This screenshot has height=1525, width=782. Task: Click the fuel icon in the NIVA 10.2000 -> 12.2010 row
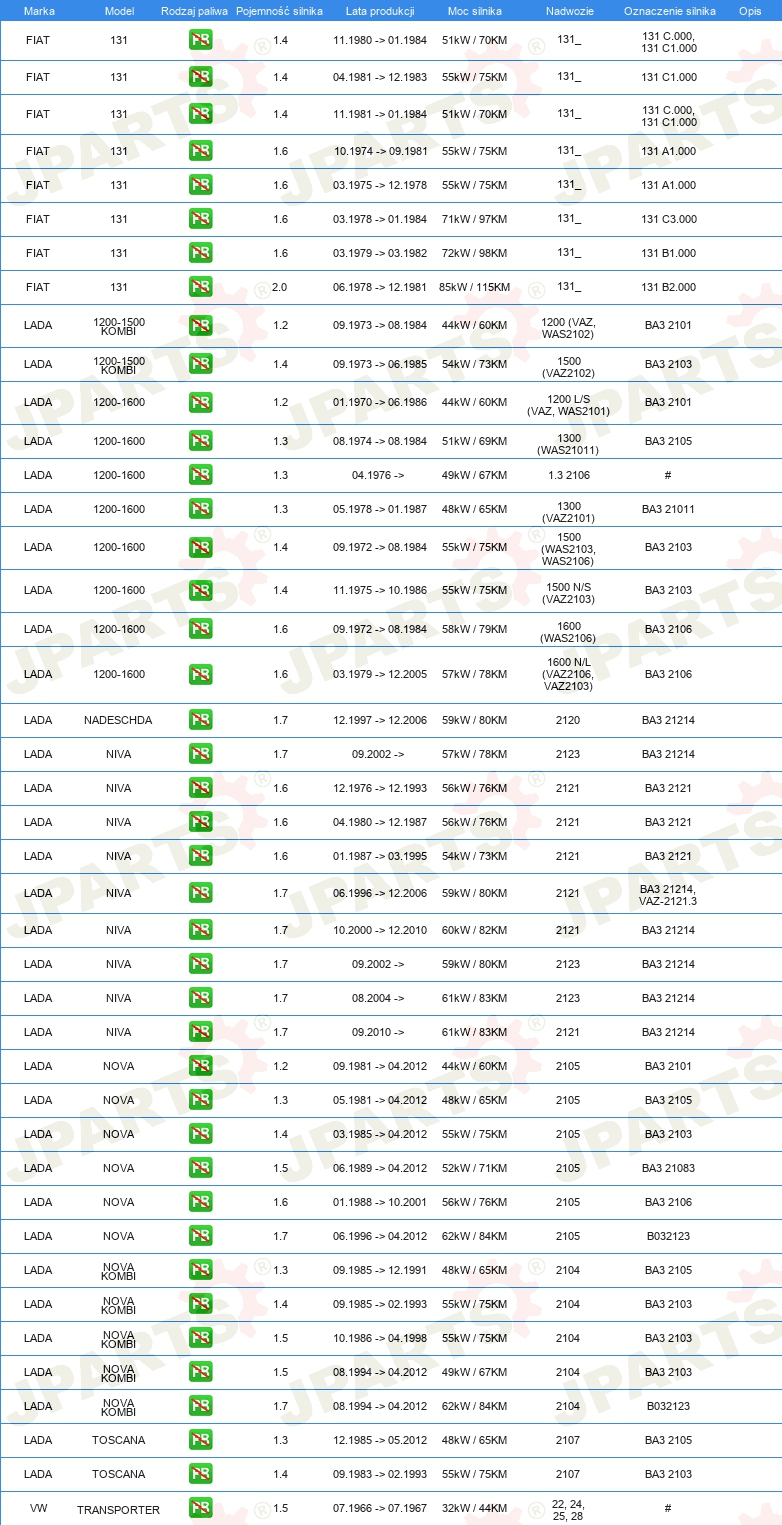pos(200,930)
